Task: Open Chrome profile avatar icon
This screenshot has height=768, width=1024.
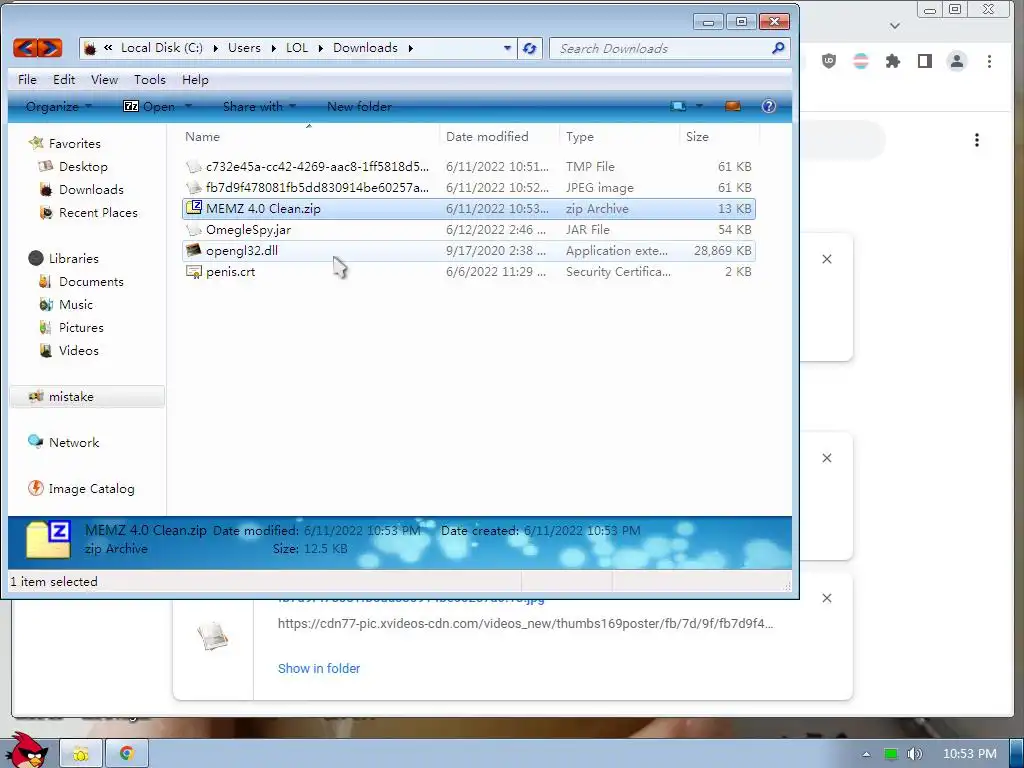Action: click(x=957, y=61)
